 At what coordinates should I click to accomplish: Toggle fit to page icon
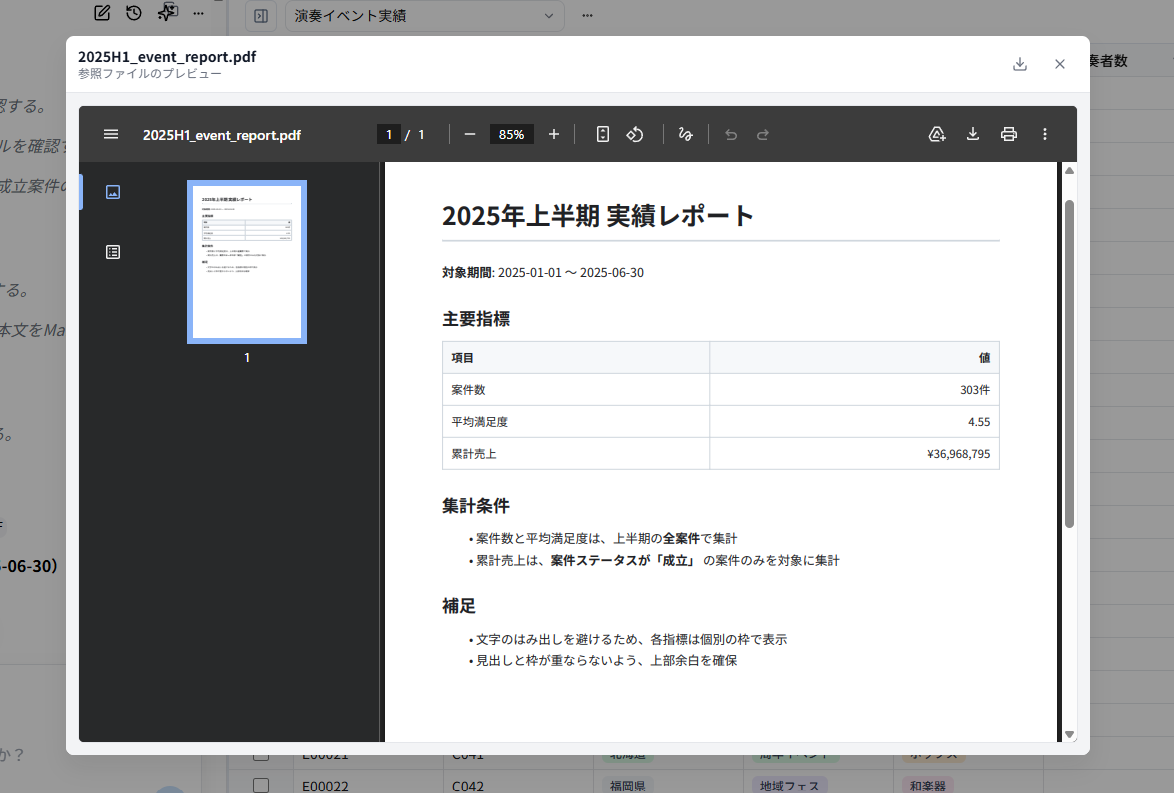point(603,135)
